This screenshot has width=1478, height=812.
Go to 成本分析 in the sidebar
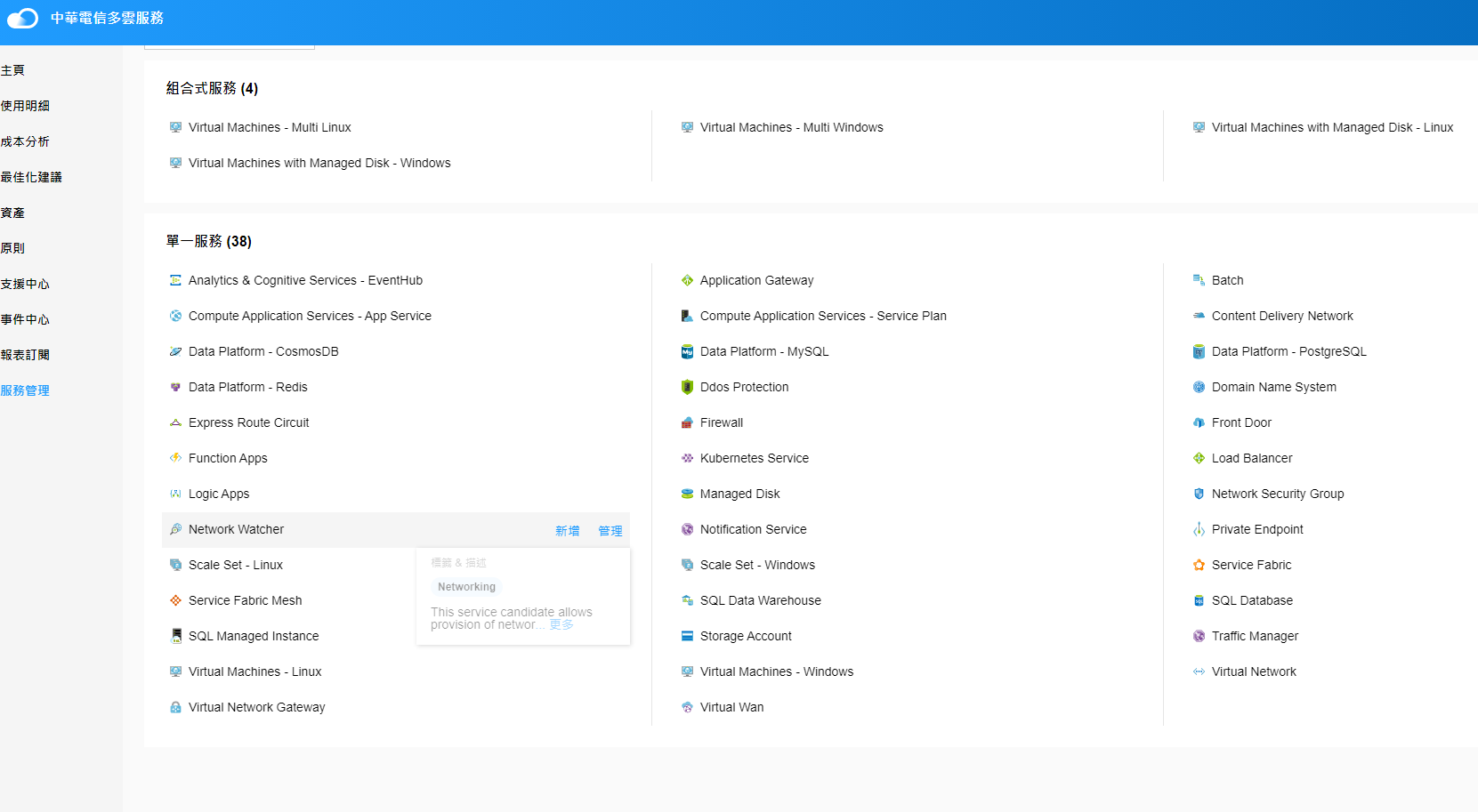25,141
